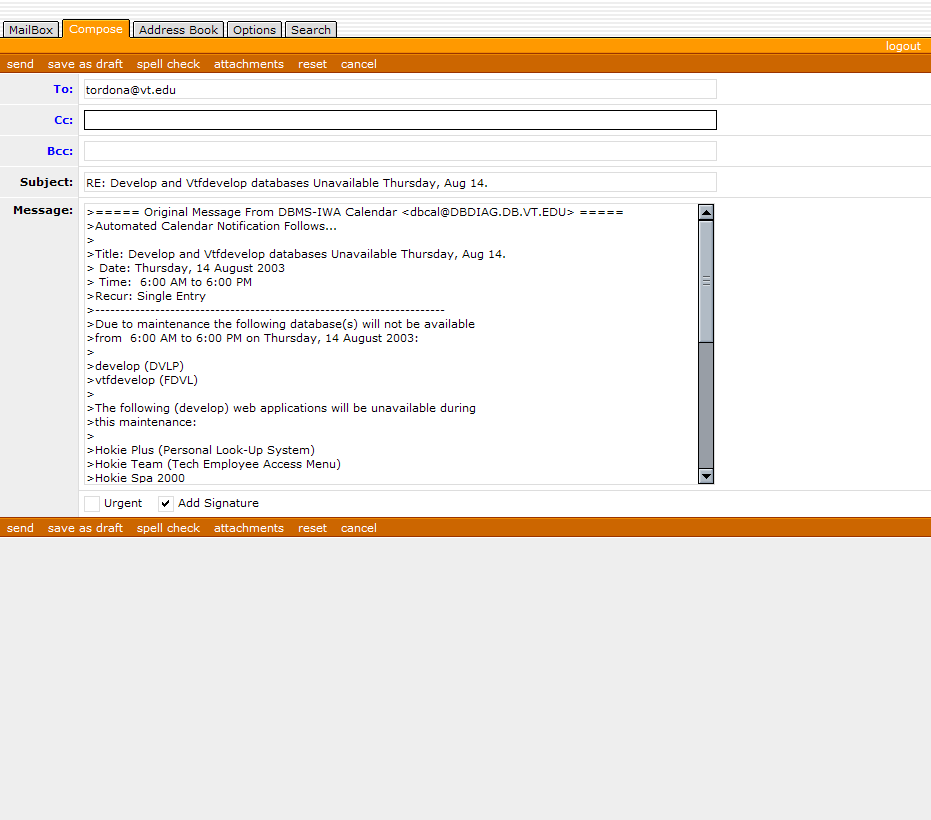931x820 pixels.
Task: Click into the Subject input field
Action: click(x=400, y=183)
